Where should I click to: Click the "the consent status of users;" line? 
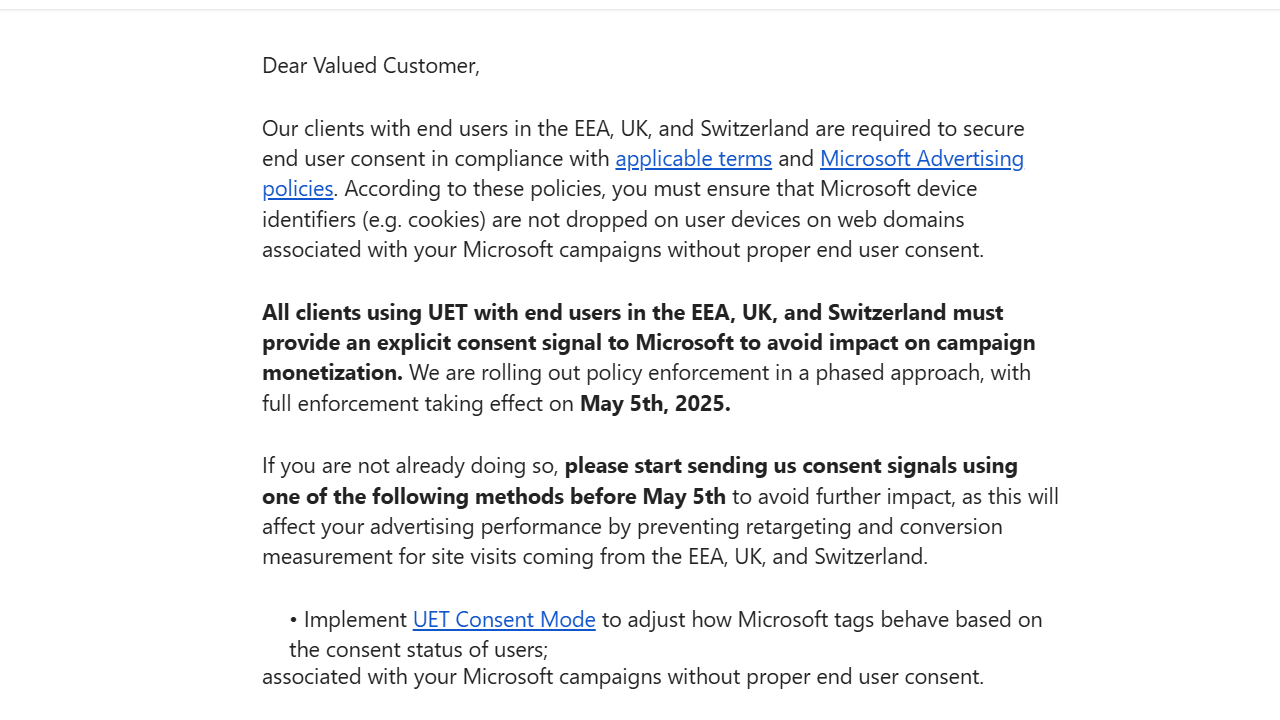click(418, 650)
